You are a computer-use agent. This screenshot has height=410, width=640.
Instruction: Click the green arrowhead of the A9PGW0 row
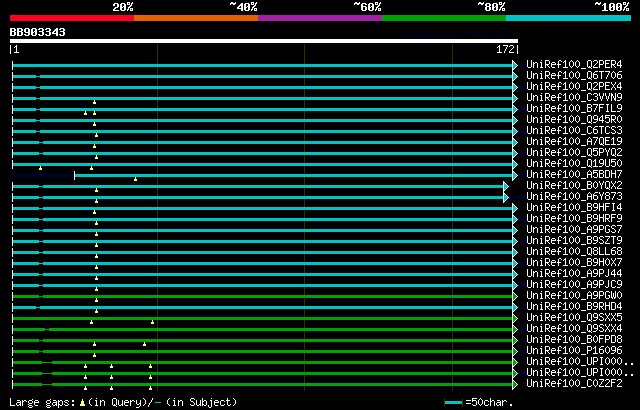(x=515, y=297)
